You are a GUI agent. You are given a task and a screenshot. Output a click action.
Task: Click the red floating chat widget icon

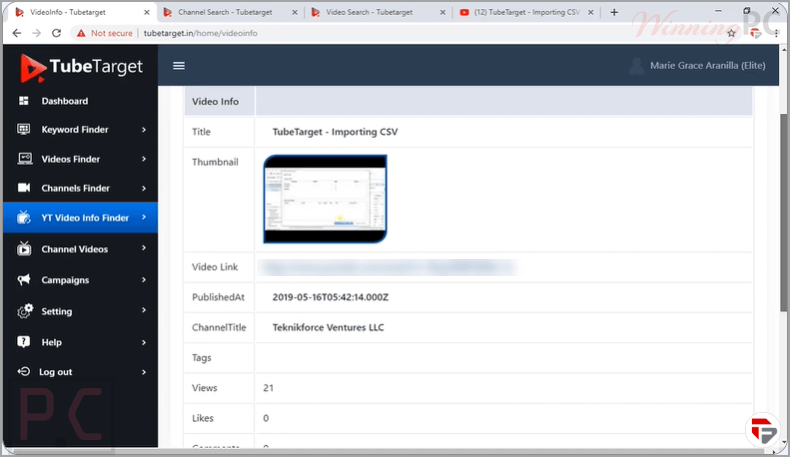(763, 430)
